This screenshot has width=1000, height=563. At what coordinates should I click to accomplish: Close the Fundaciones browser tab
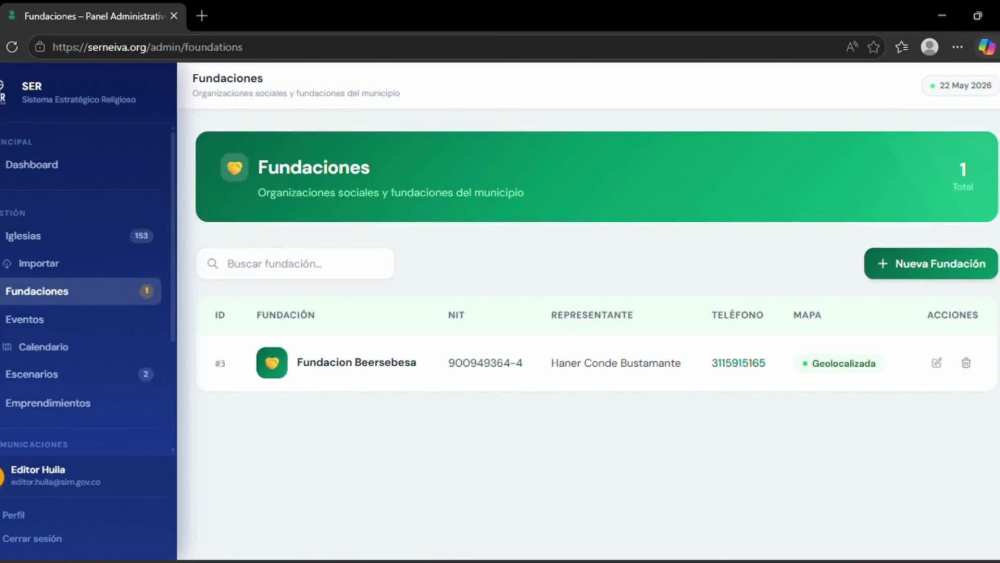[173, 16]
